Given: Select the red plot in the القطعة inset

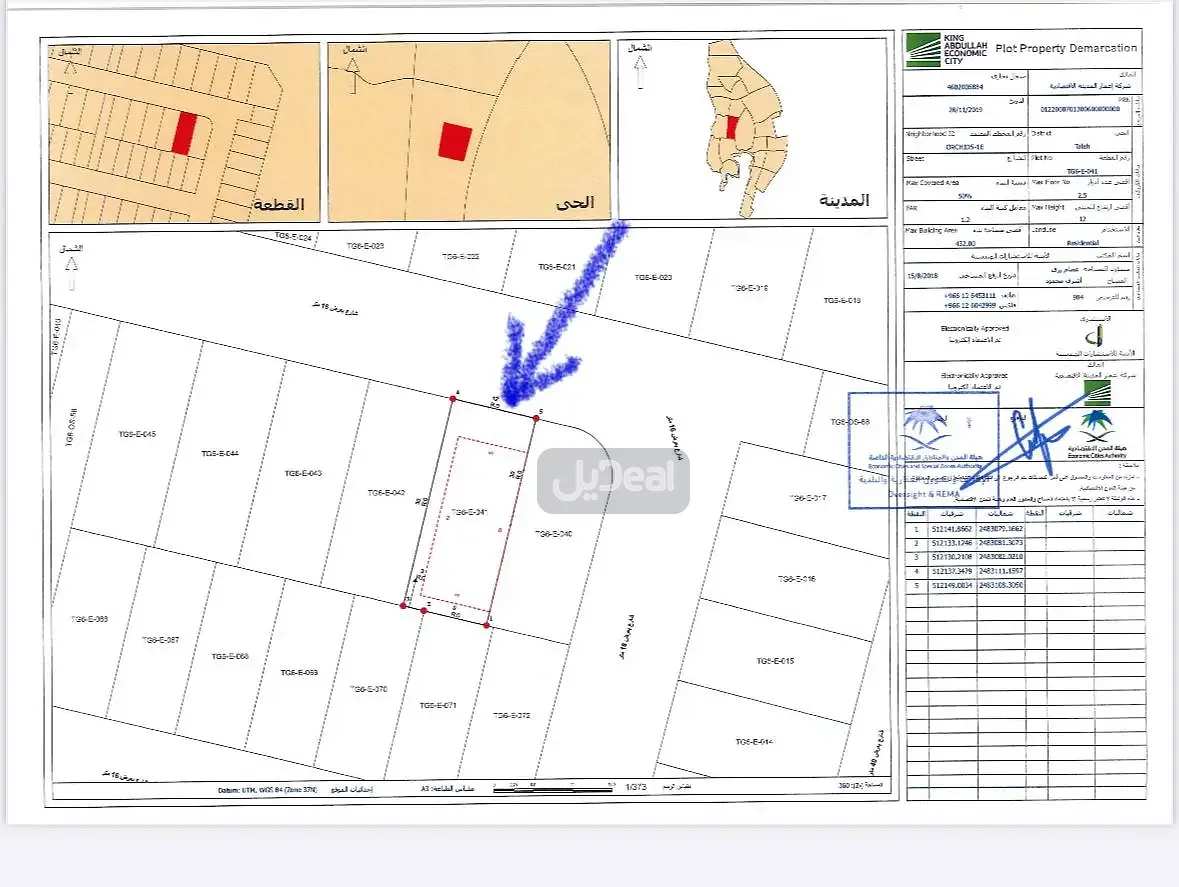Looking at the screenshot, I should click(x=183, y=133).
